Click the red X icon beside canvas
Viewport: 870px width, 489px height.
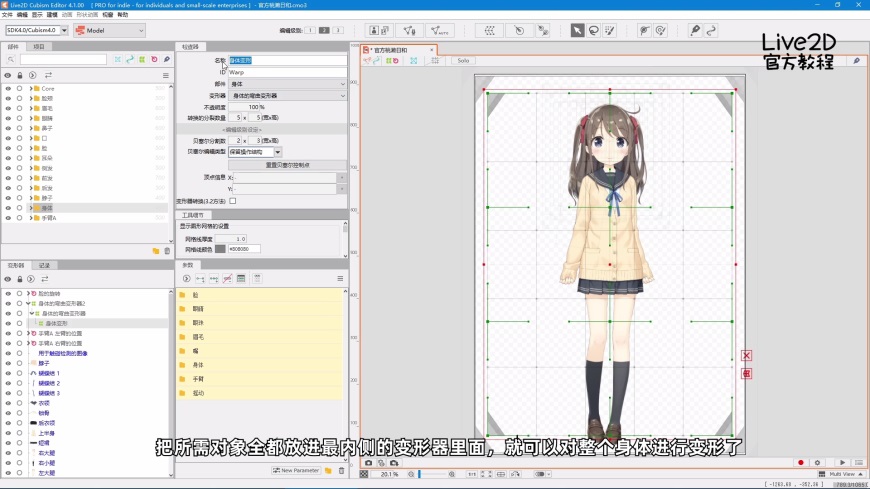[x=746, y=356]
